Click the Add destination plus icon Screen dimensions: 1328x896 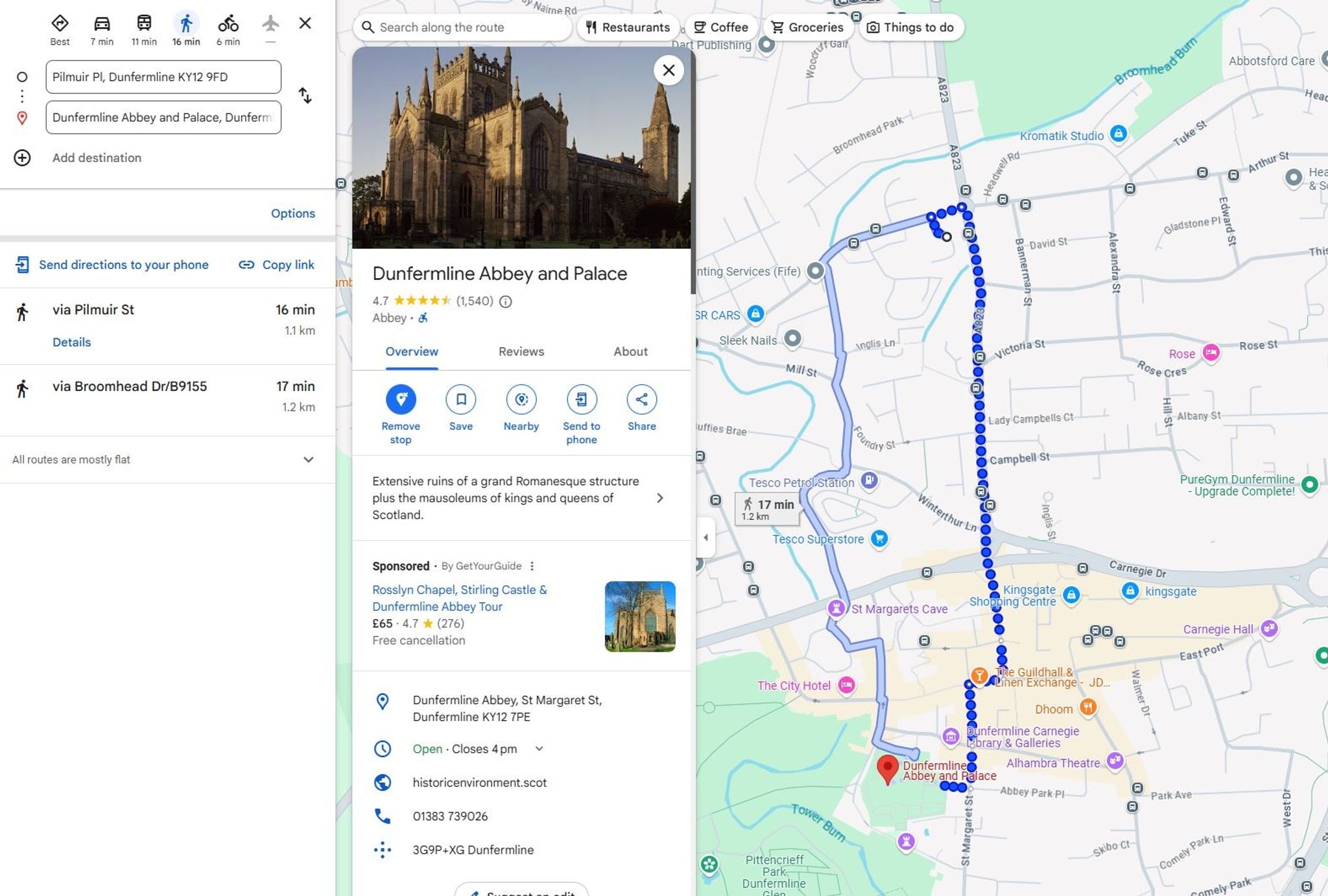pyautogui.click(x=22, y=158)
